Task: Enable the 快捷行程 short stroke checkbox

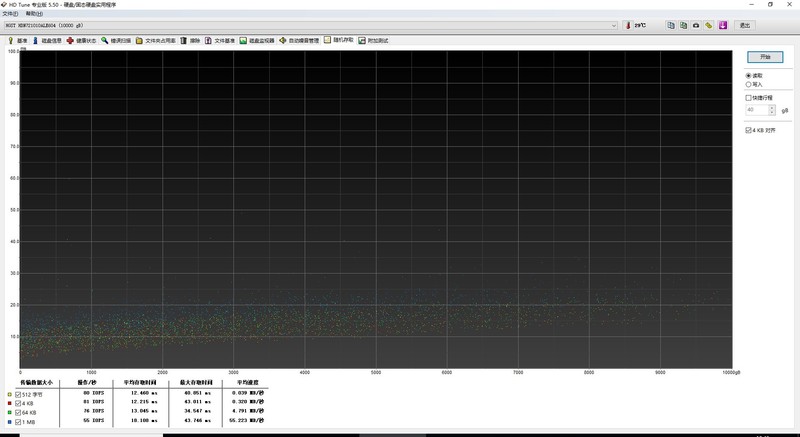Action: click(749, 98)
